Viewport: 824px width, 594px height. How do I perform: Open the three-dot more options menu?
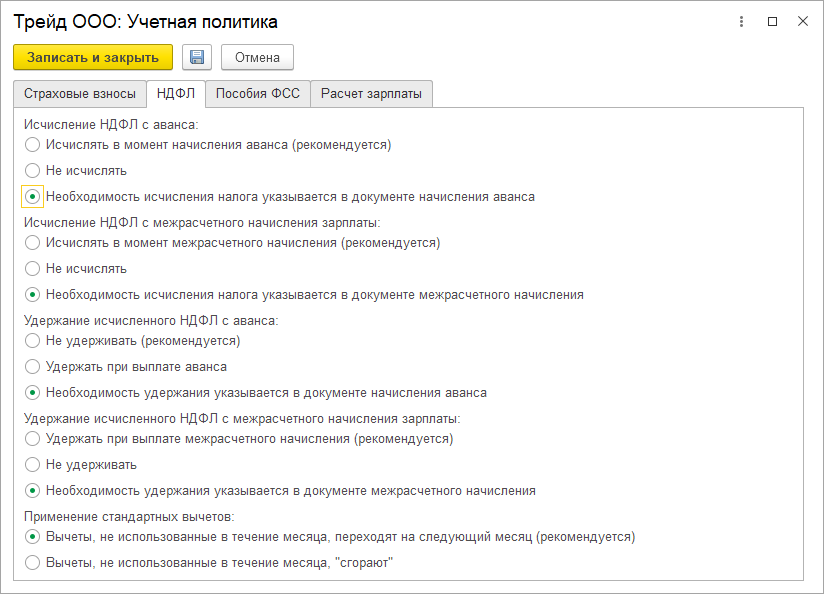point(741,21)
